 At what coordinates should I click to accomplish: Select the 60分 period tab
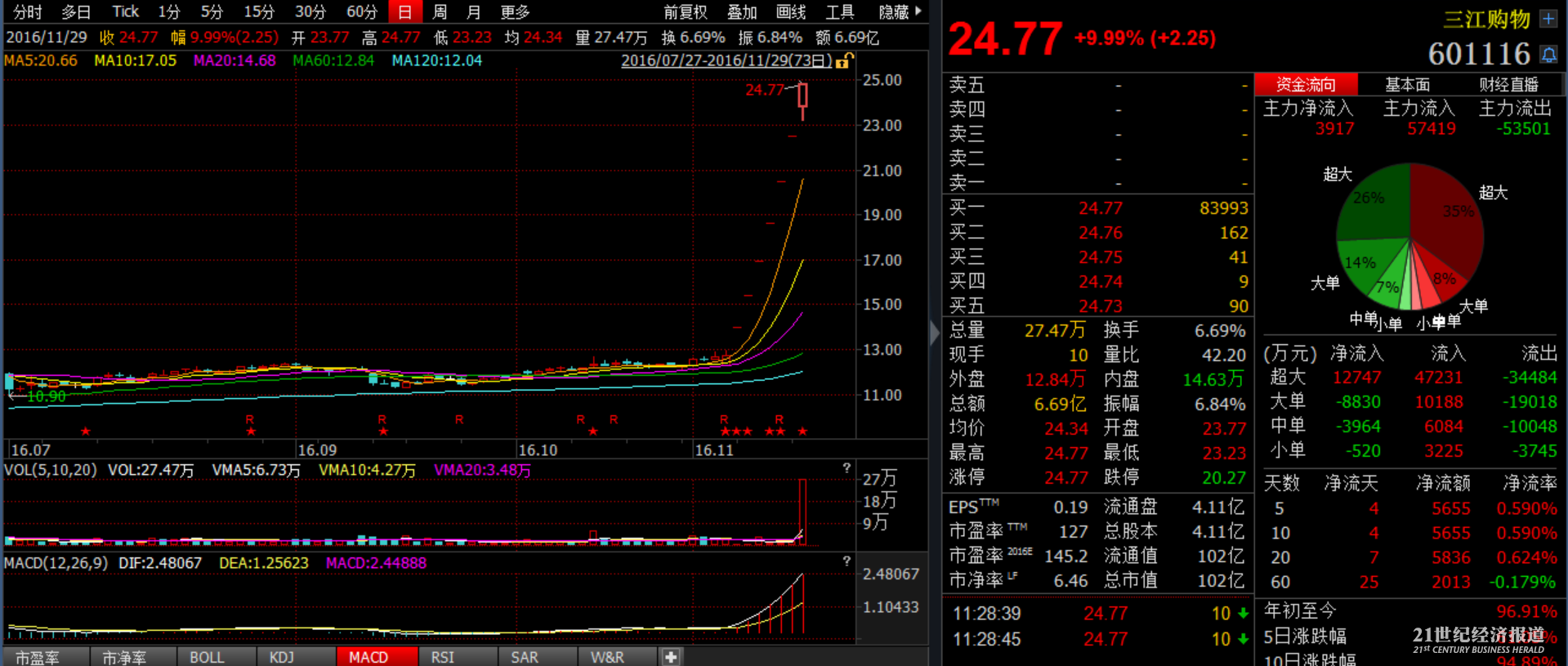(x=361, y=11)
